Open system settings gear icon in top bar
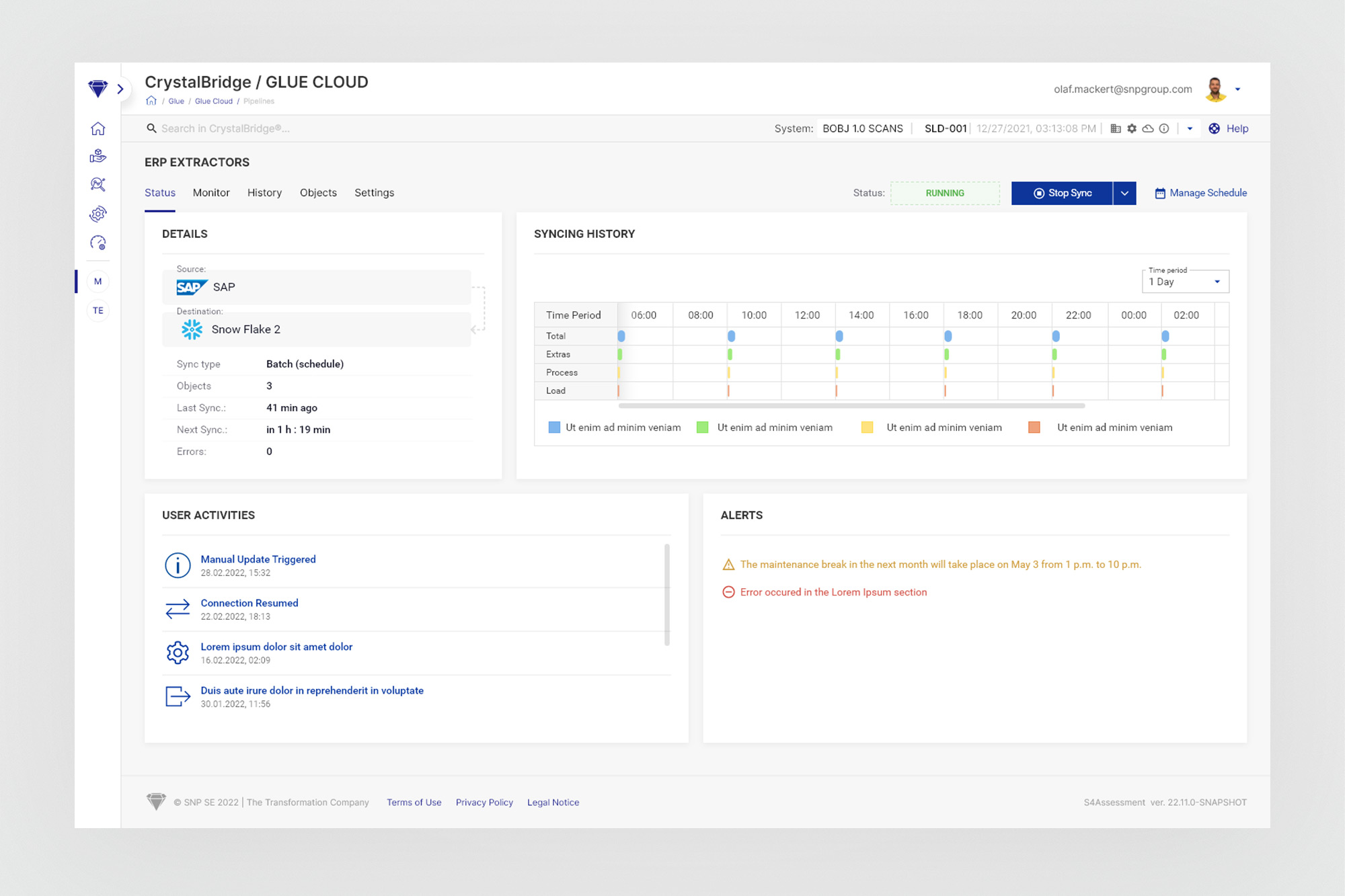 tap(1132, 128)
